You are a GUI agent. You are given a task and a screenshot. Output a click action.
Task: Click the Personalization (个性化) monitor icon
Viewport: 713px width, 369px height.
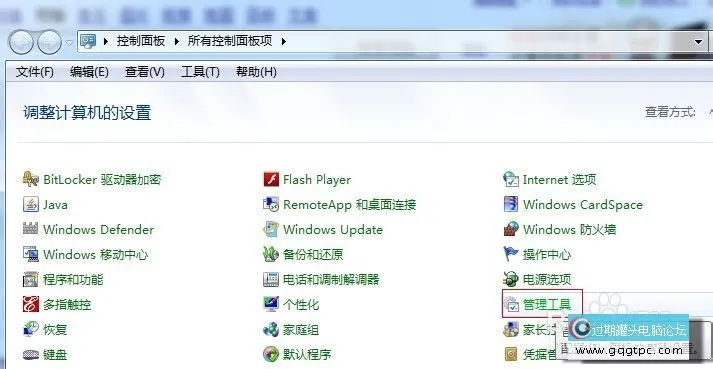pyautogui.click(x=271, y=304)
